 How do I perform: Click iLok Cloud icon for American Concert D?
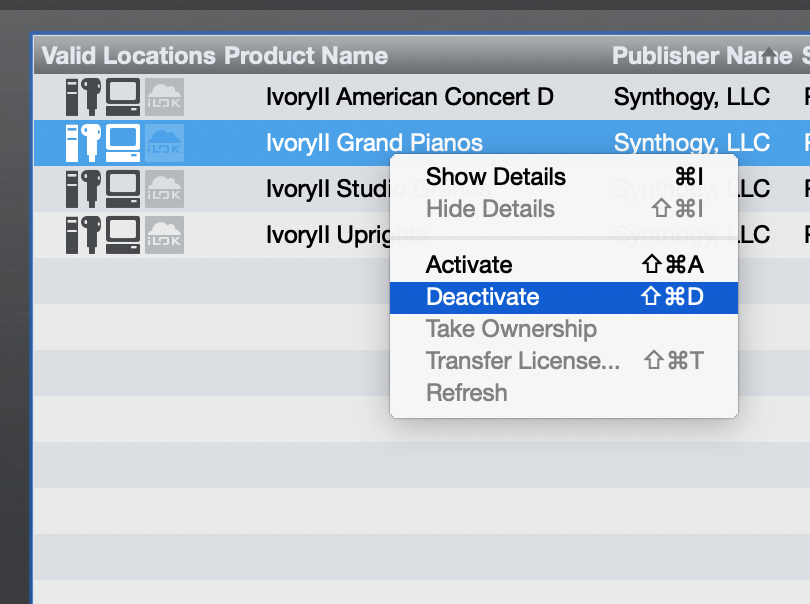pos(164,97)
